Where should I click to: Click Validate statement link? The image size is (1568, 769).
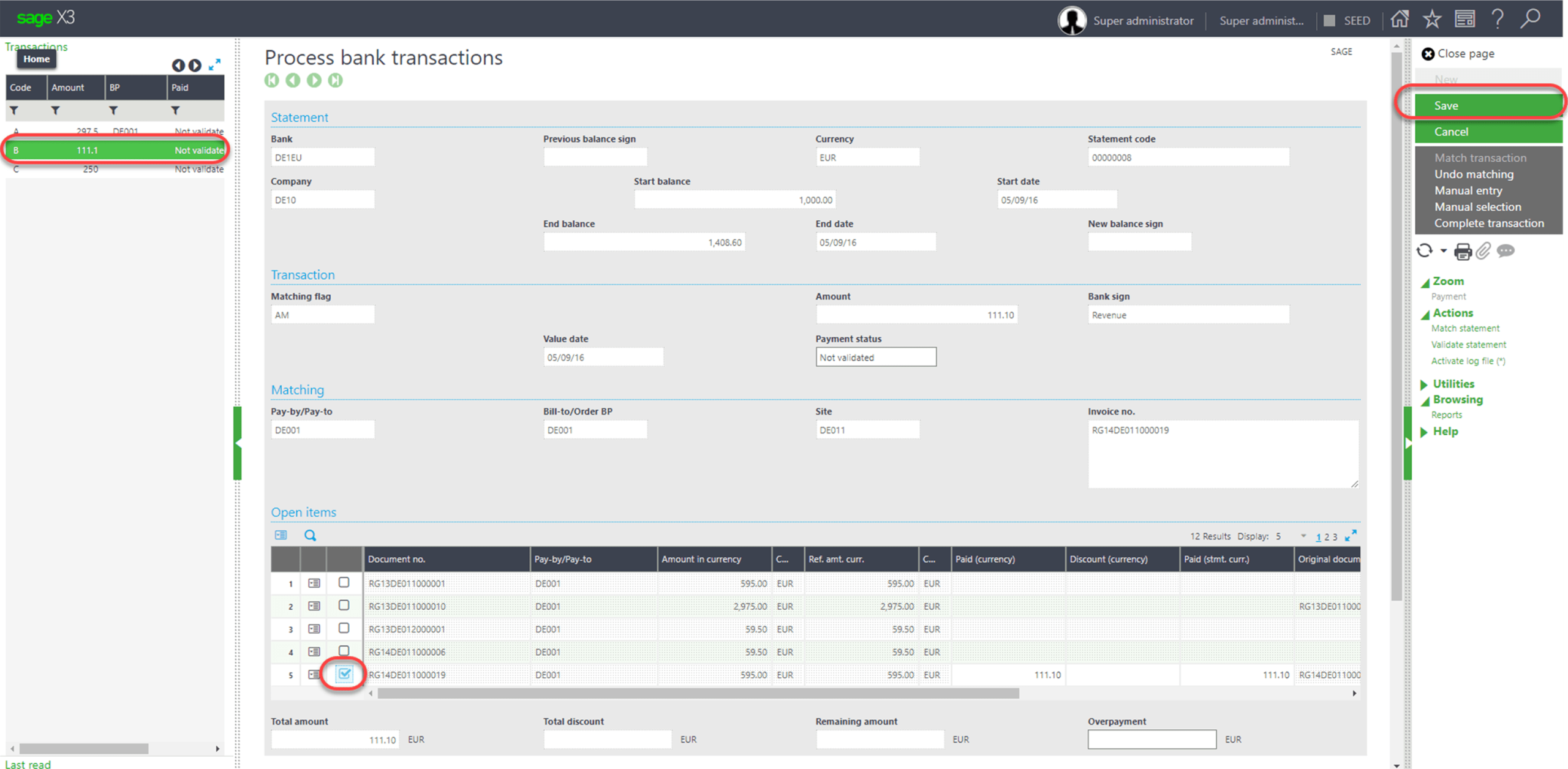(1468, 345)
